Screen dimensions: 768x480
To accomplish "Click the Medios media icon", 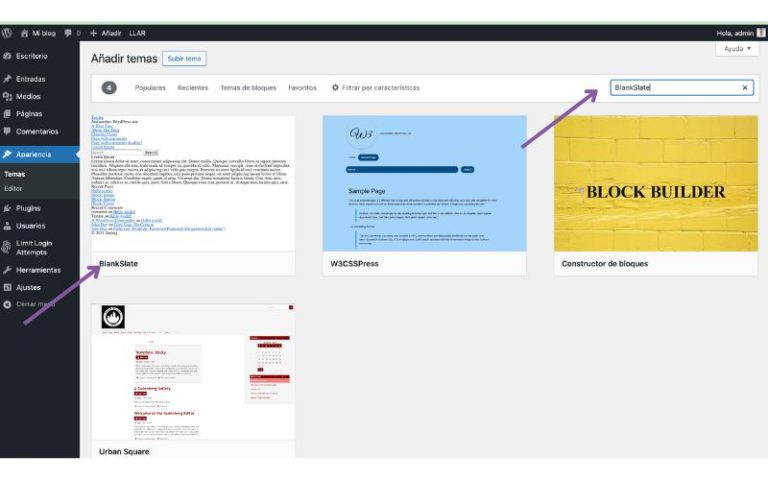I will click(7, 96).
